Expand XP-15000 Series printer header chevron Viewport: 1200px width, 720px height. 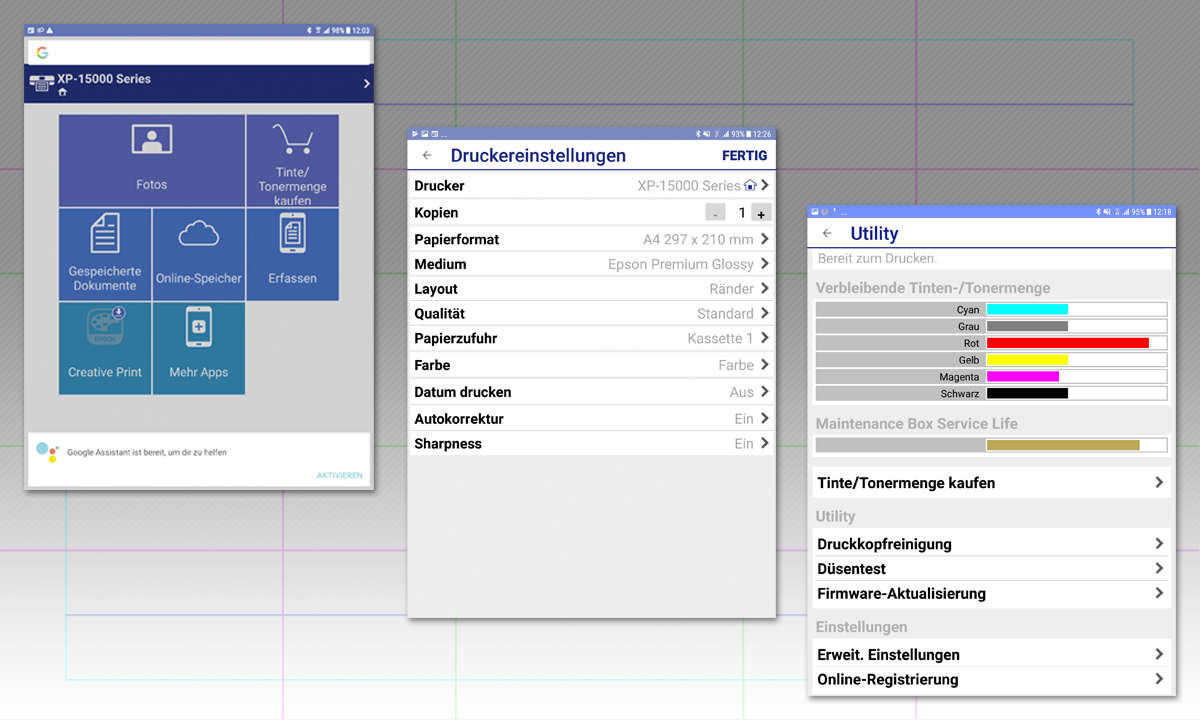click(366, 84)
